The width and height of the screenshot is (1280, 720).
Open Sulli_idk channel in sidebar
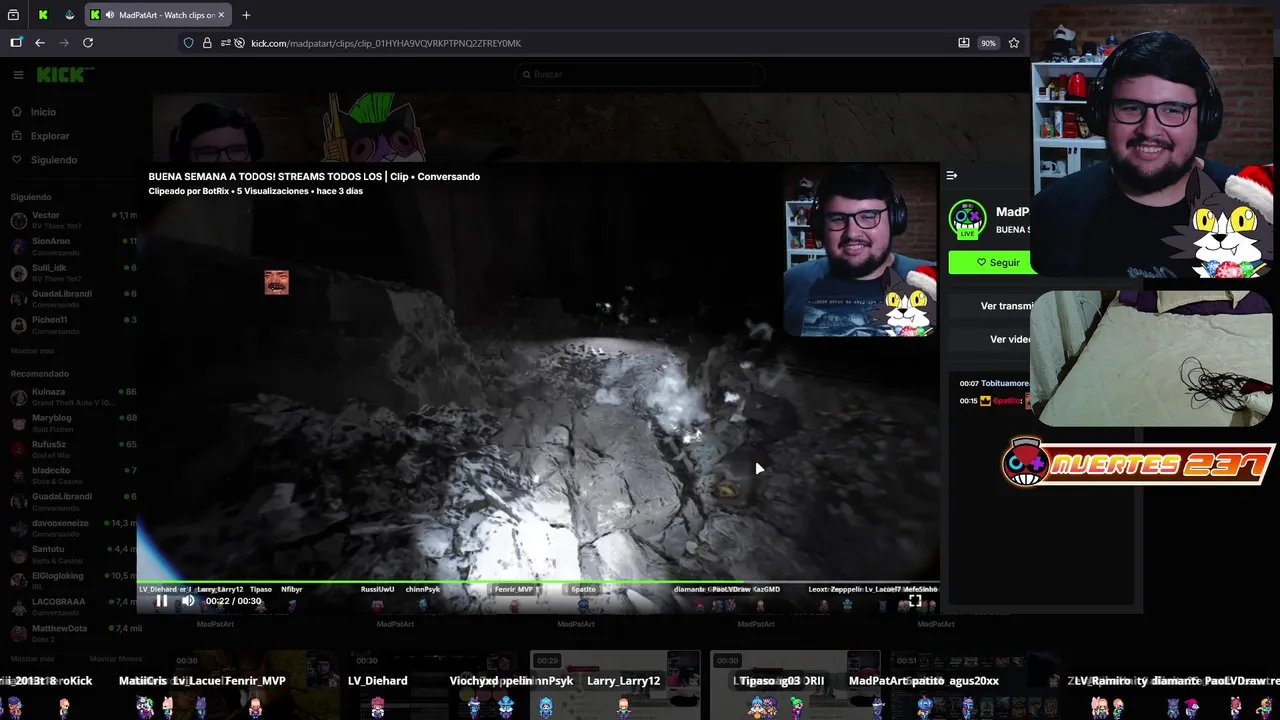72,272
